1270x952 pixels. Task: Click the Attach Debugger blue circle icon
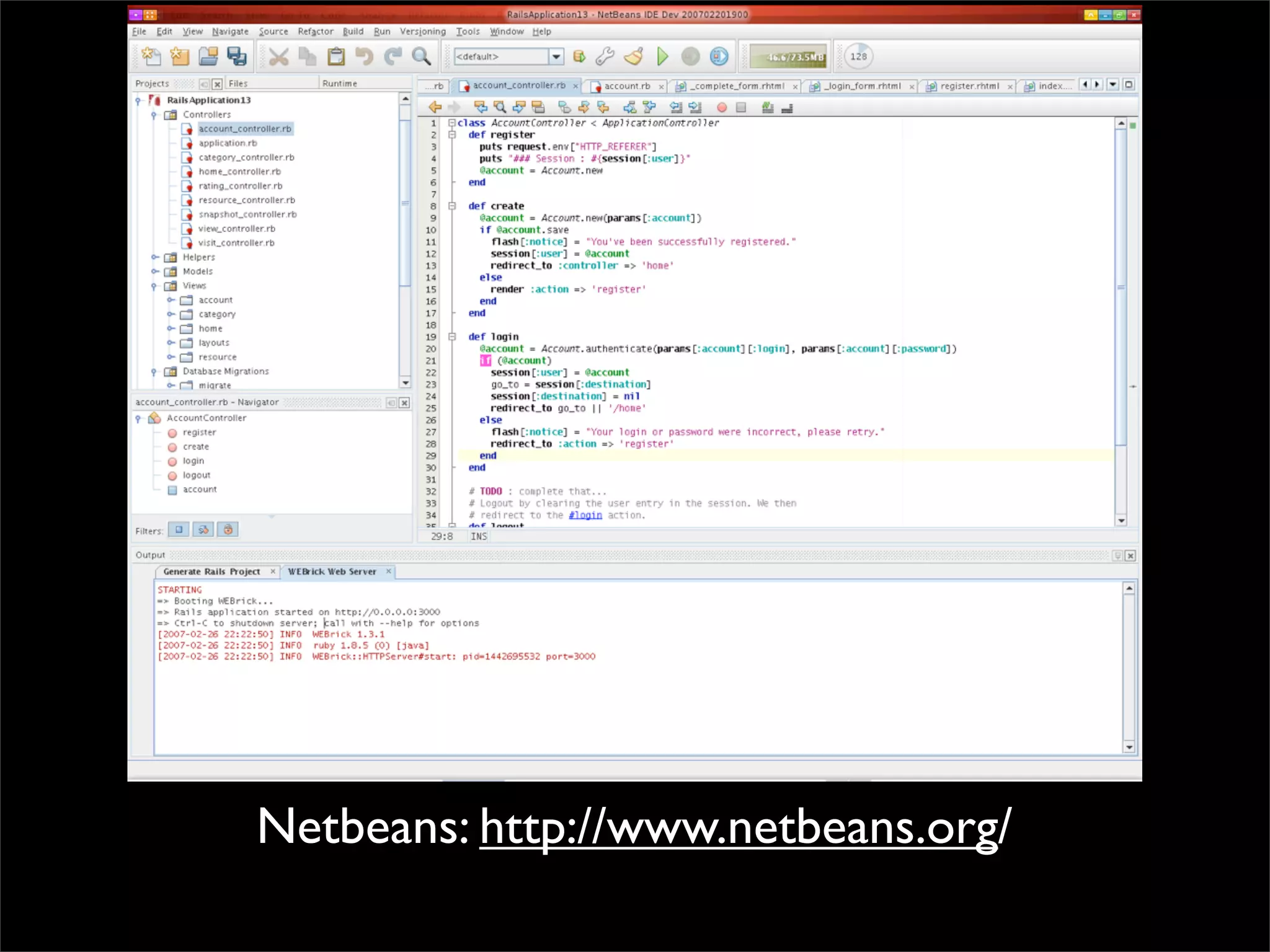point(719,56)
